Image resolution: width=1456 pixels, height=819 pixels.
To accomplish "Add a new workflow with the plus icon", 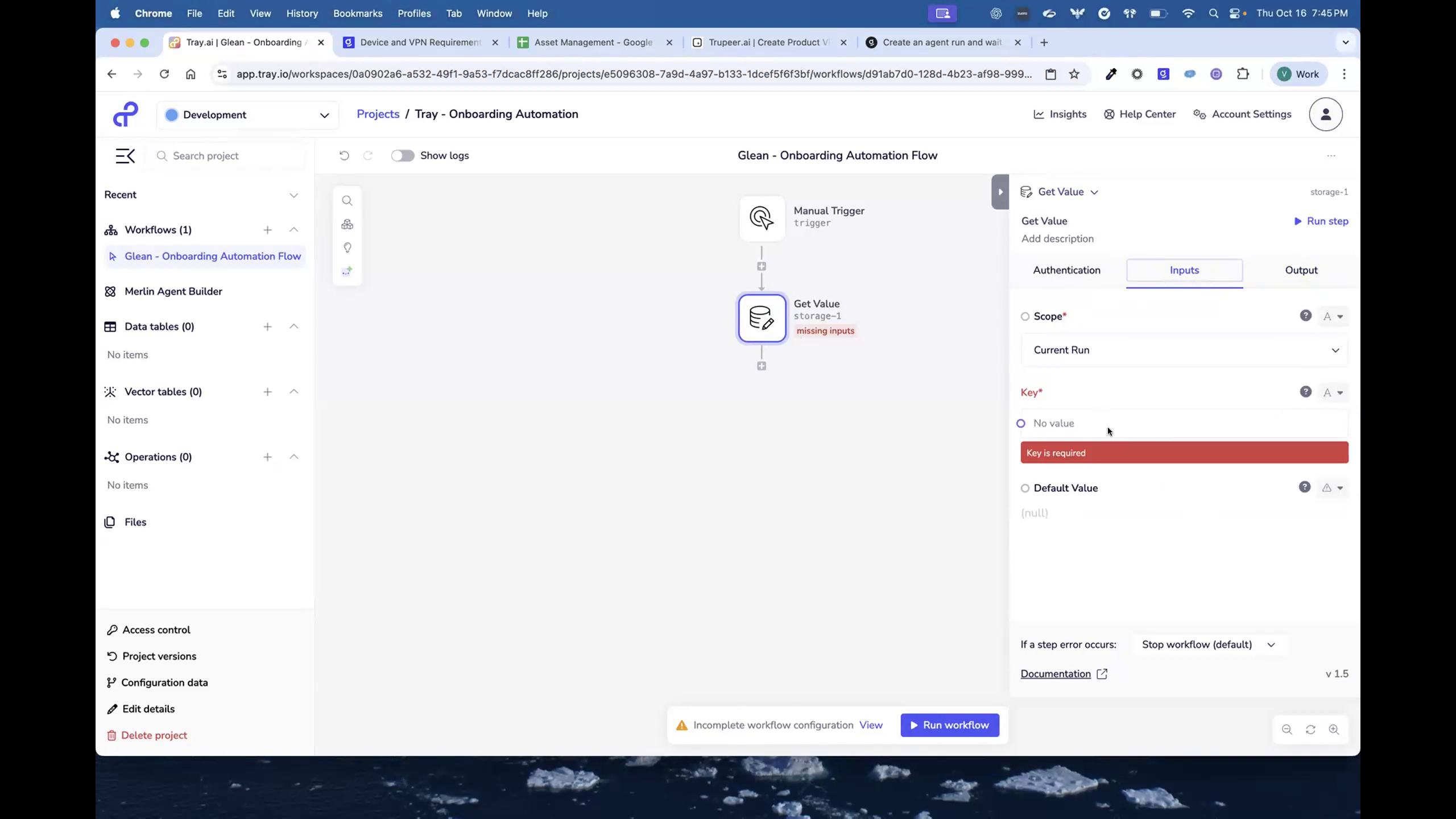I will tap(267, 230).
